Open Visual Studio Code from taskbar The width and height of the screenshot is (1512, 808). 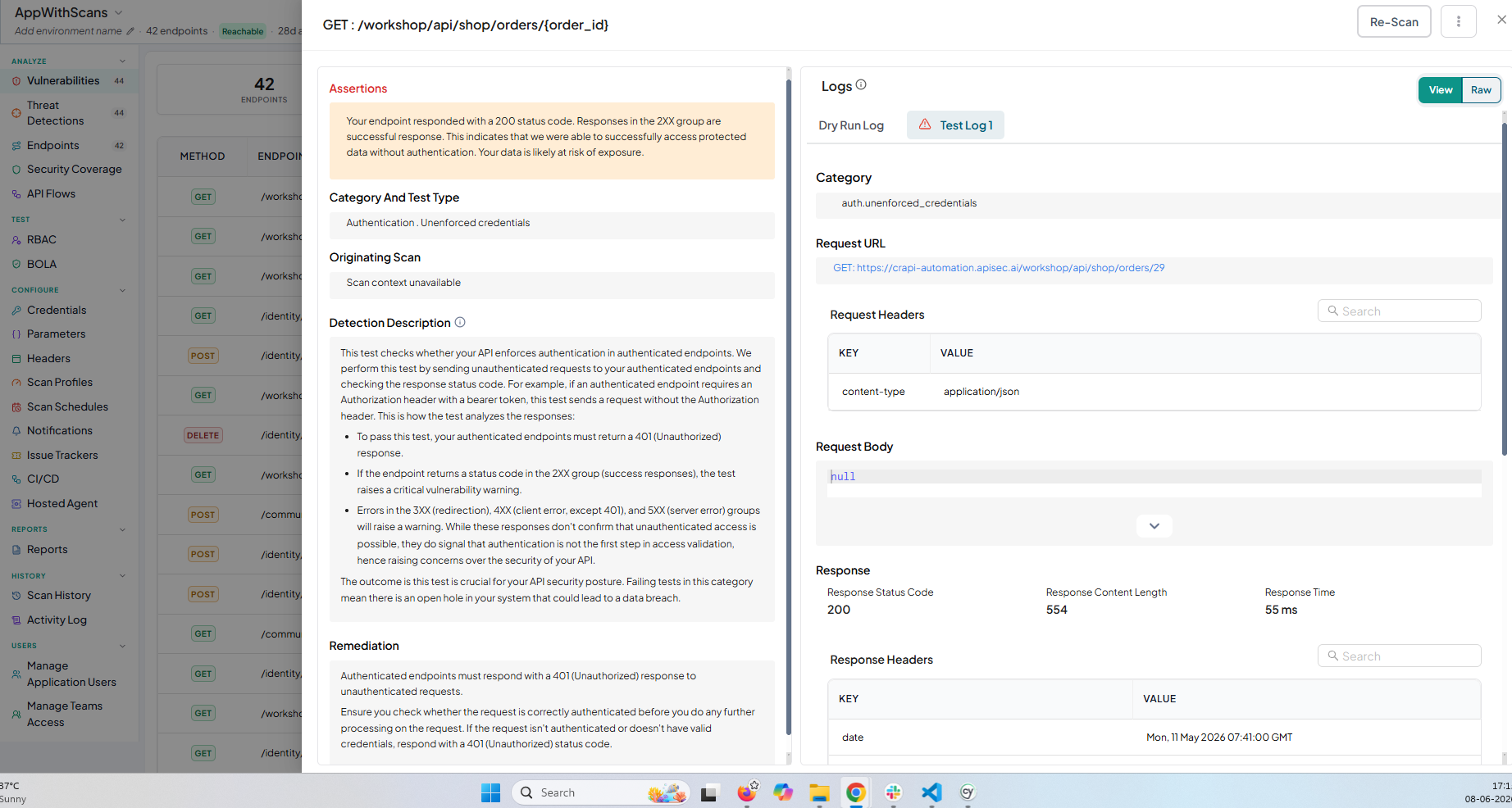click(x=931, y=792)
